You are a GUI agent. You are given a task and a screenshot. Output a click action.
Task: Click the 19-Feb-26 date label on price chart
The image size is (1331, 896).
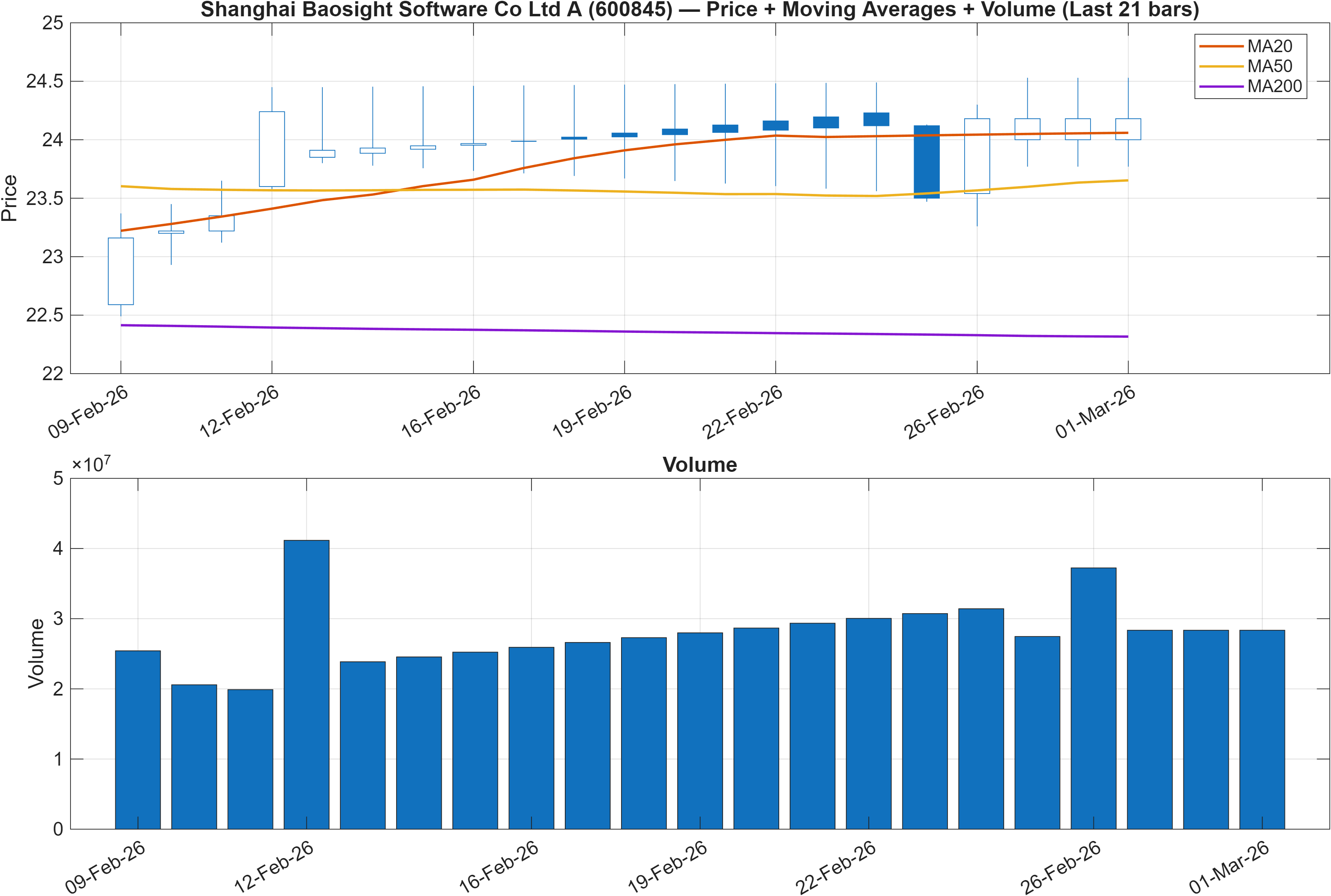(592, 412)
